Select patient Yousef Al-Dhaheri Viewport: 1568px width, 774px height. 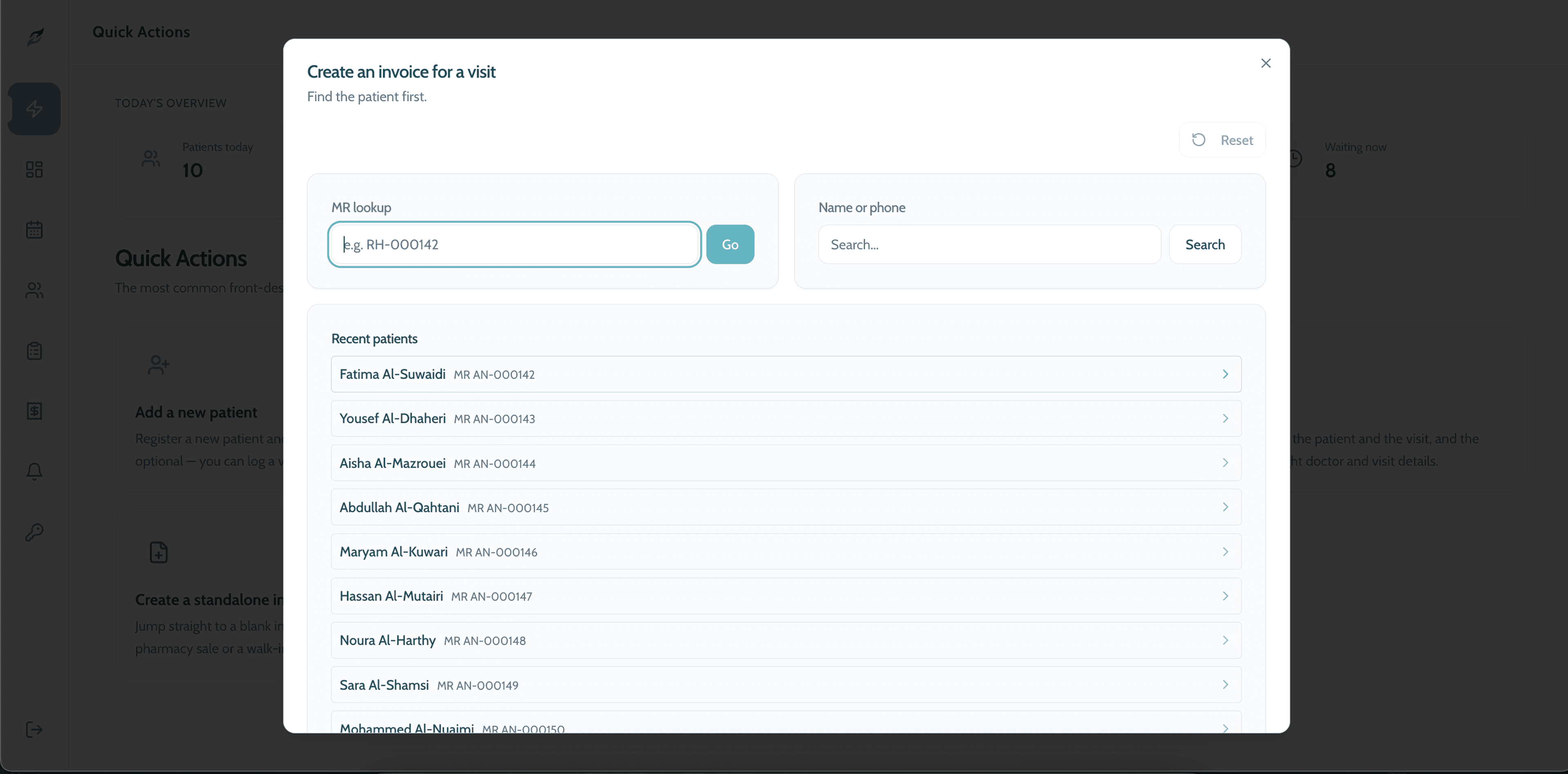click(x=786, y=418)
